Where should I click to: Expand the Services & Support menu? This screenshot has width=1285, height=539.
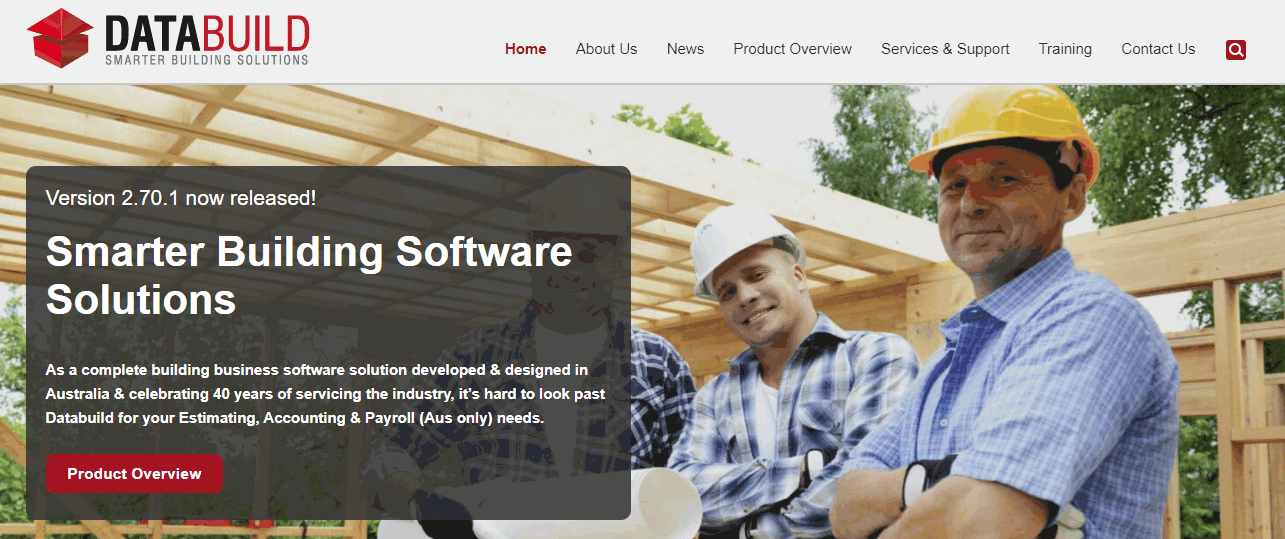[x=945, y=49]
